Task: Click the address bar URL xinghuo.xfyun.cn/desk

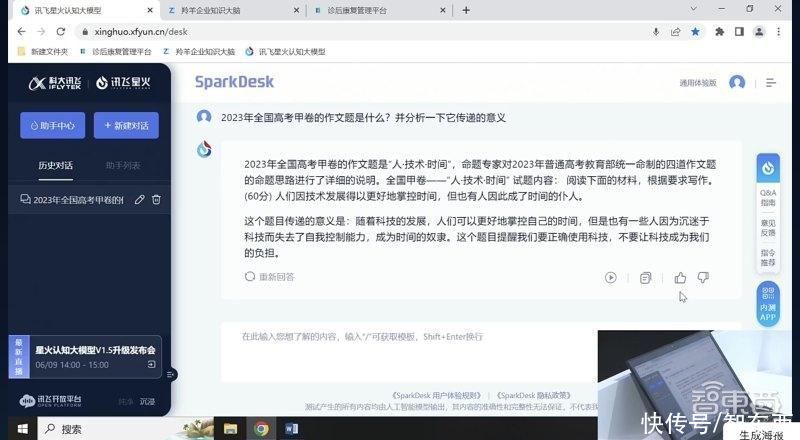Action: pos(141,32)
